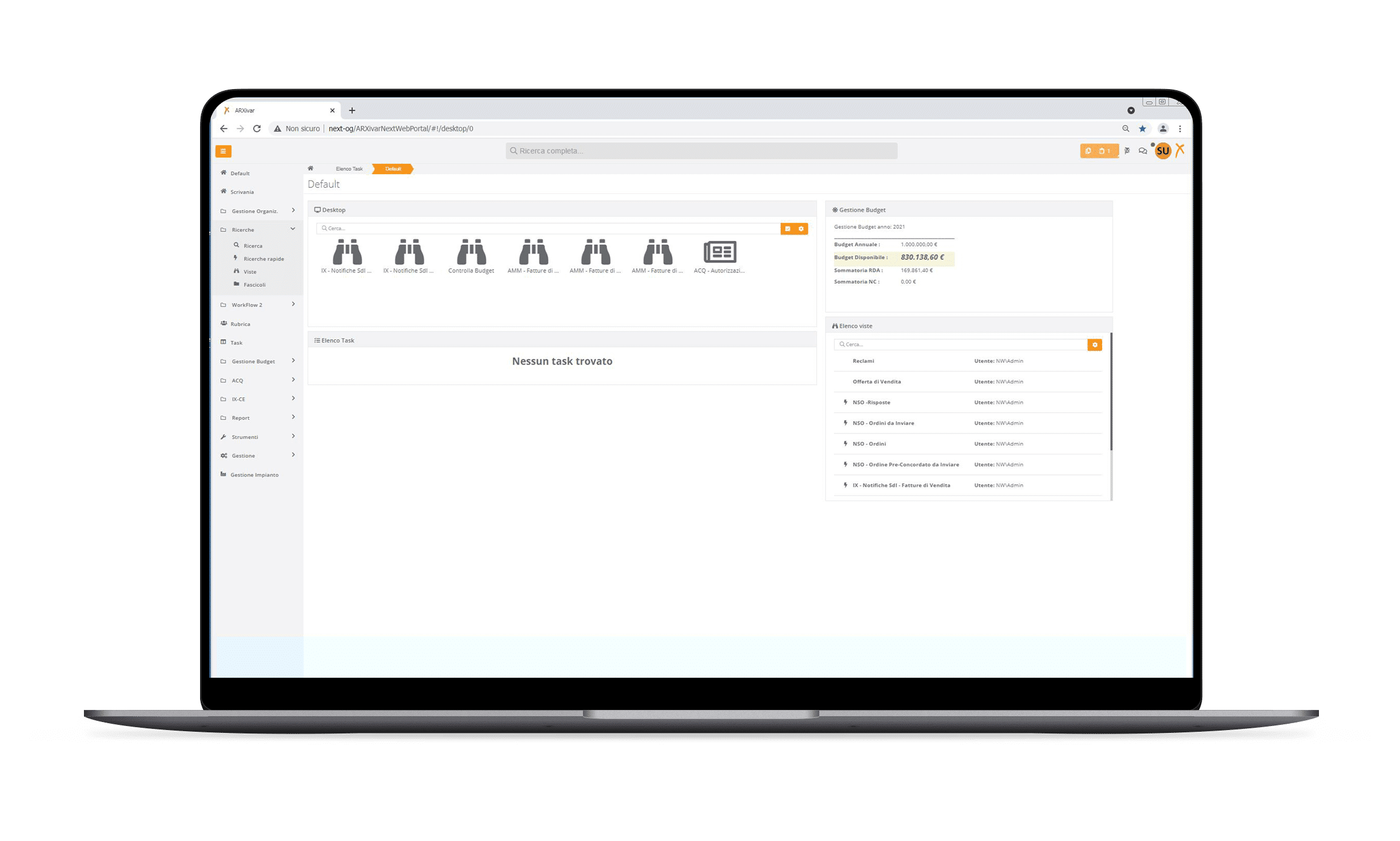
Task: Open the chat bubbles icon in header
Action: [1142, 151]
